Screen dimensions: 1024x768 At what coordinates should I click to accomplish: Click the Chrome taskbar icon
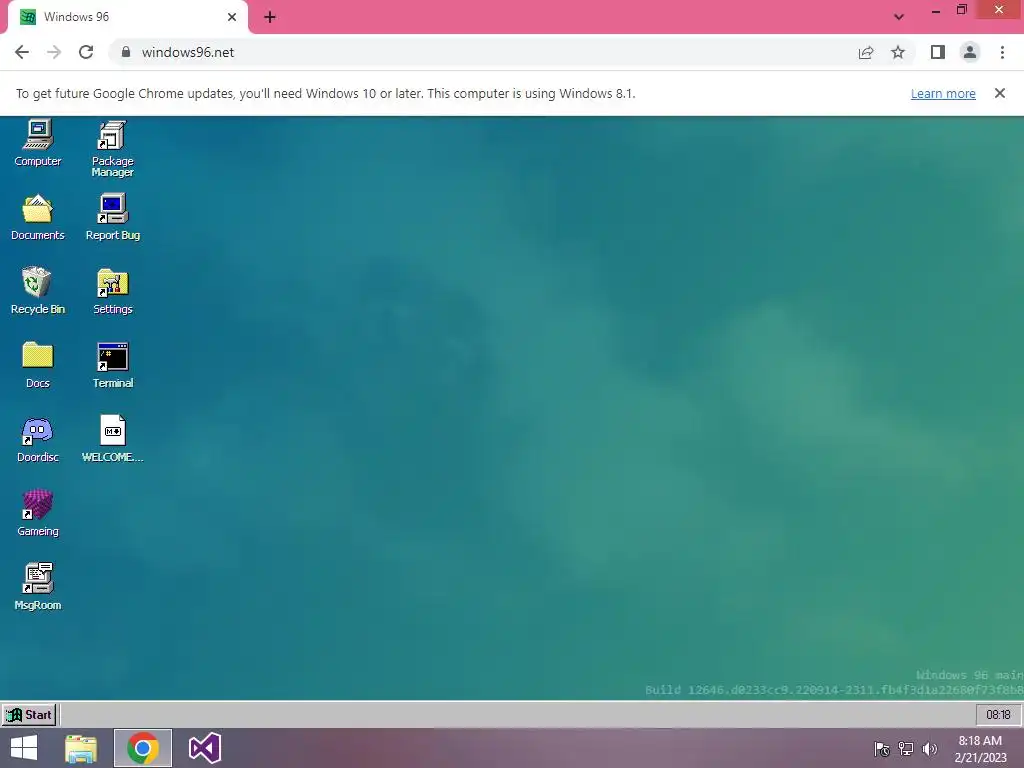(143, 748)
